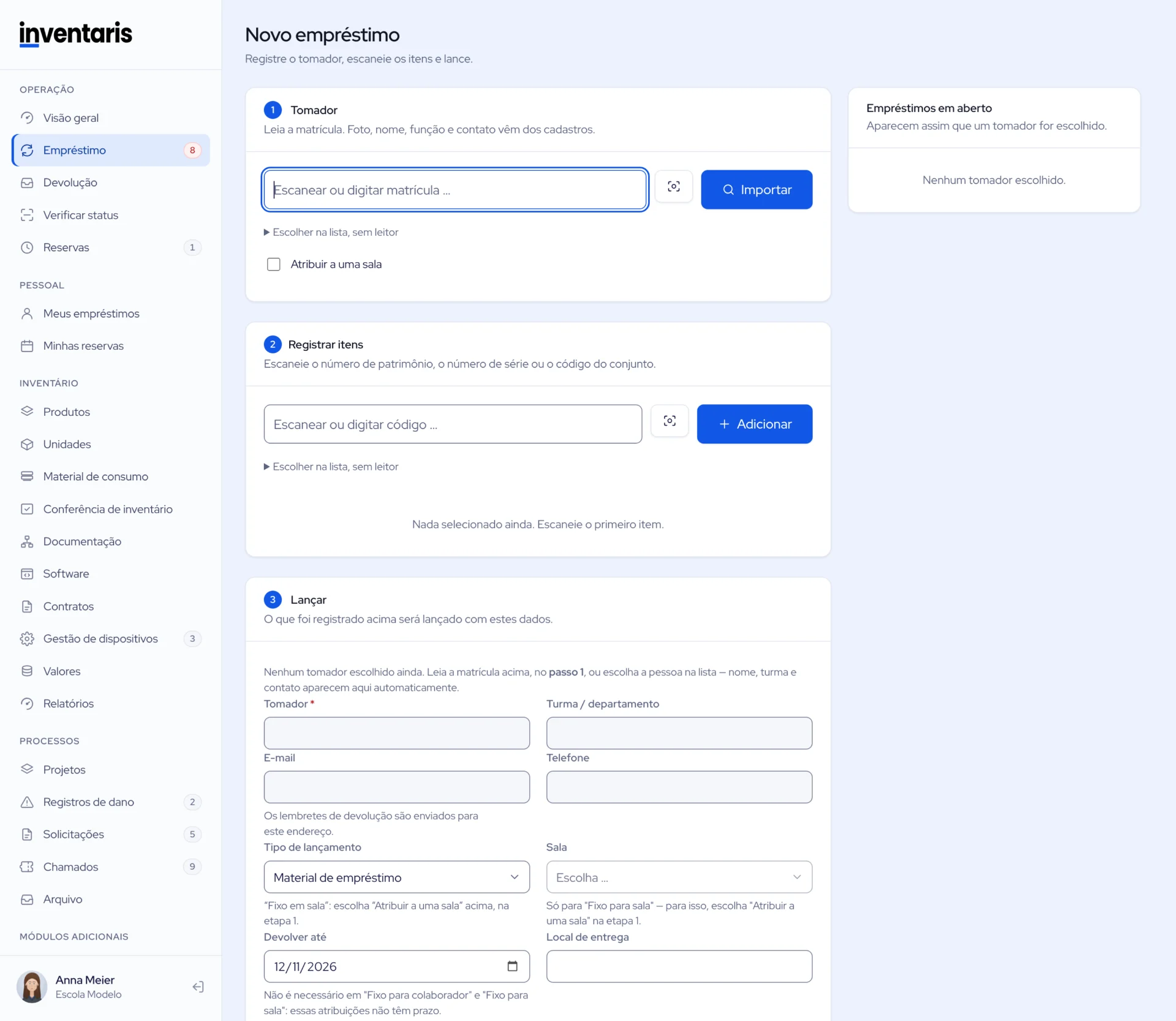Open Material de consumo

[111, 477]
